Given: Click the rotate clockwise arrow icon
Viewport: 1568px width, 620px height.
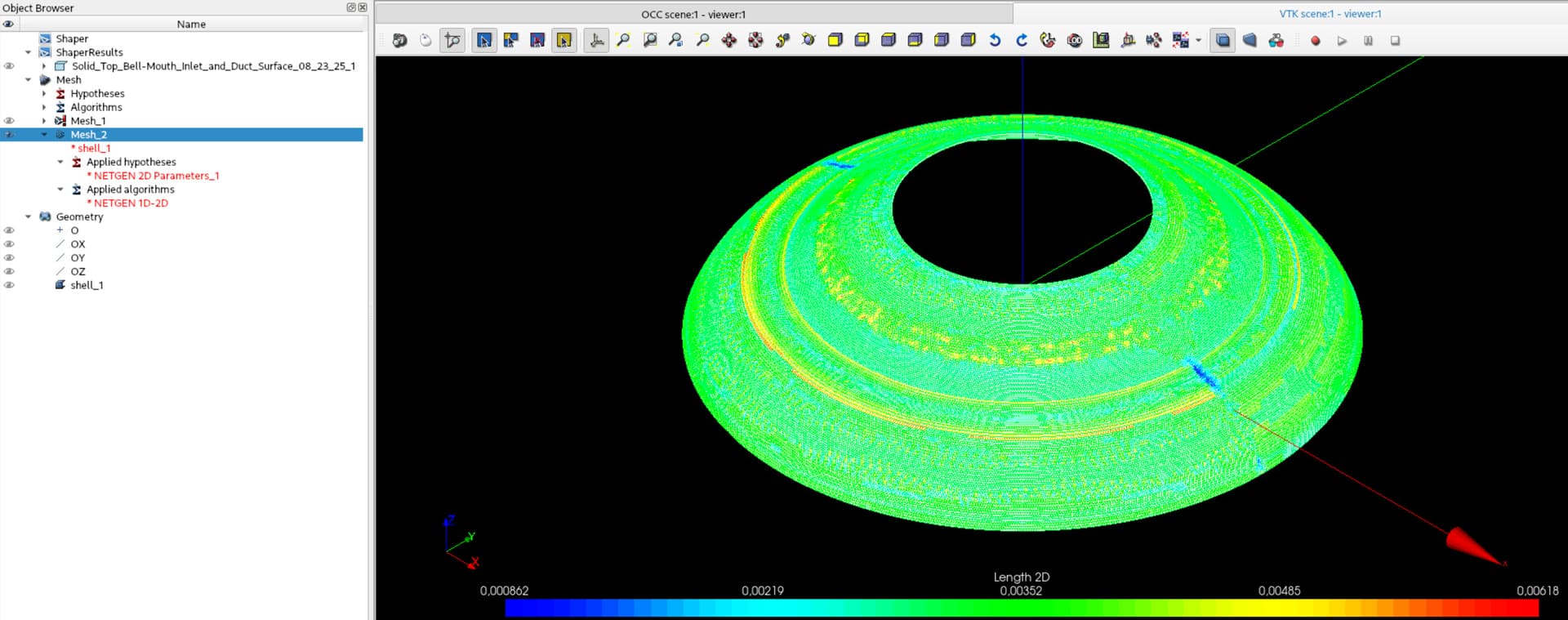Looking at the screenshot, I should [x=1021, y=40].
